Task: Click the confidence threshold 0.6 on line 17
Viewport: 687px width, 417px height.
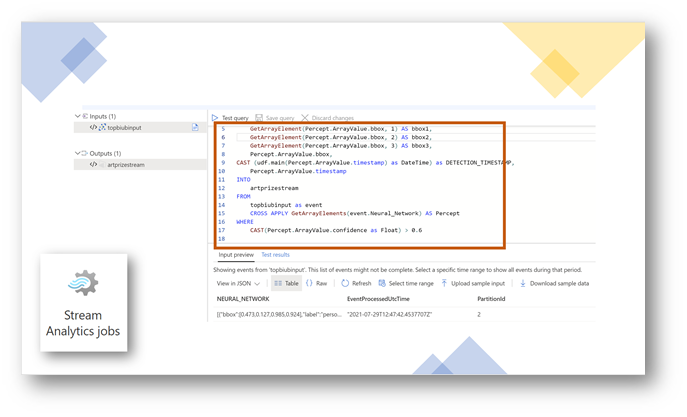Action: tap(417, 230)
